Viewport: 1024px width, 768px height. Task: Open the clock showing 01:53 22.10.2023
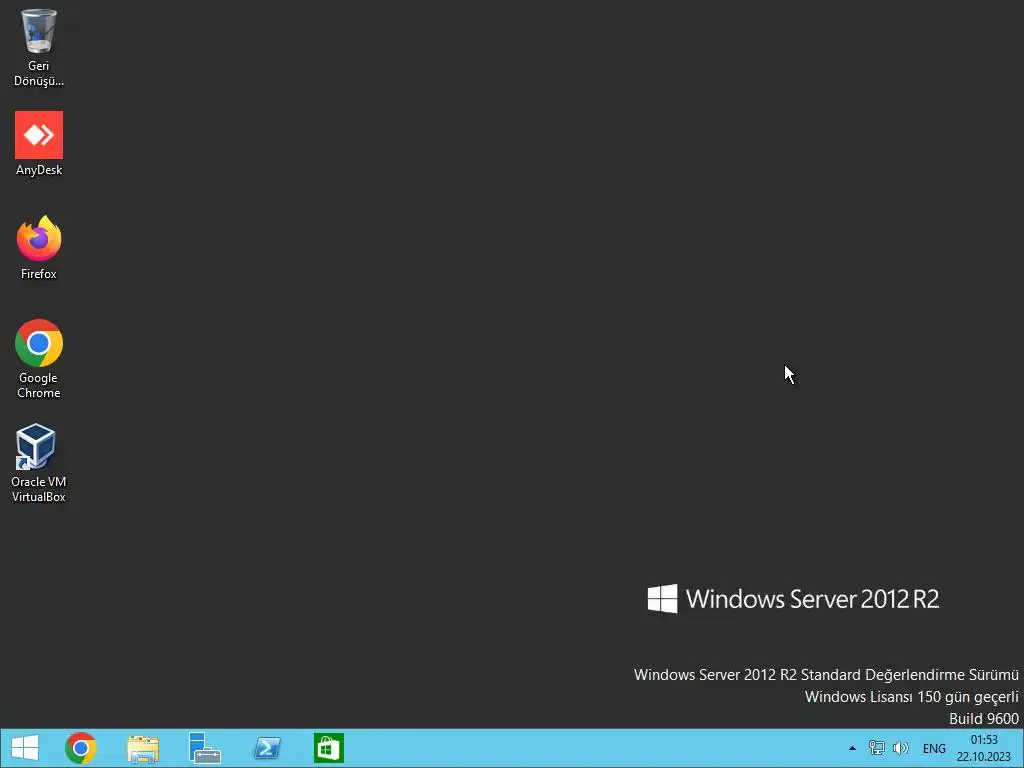[x=984, y=748]
